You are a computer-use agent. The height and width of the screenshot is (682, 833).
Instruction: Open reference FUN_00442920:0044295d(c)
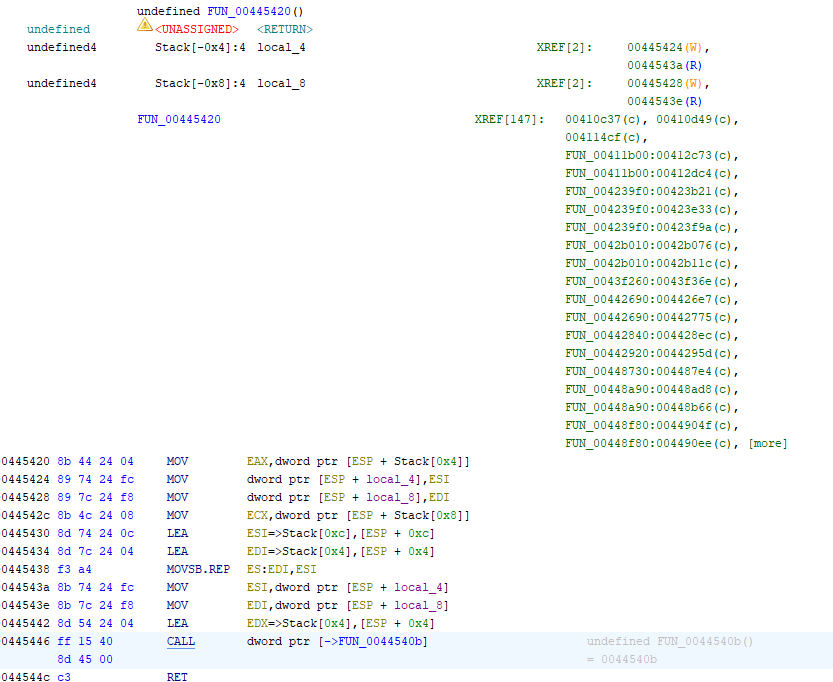[649, 354]
